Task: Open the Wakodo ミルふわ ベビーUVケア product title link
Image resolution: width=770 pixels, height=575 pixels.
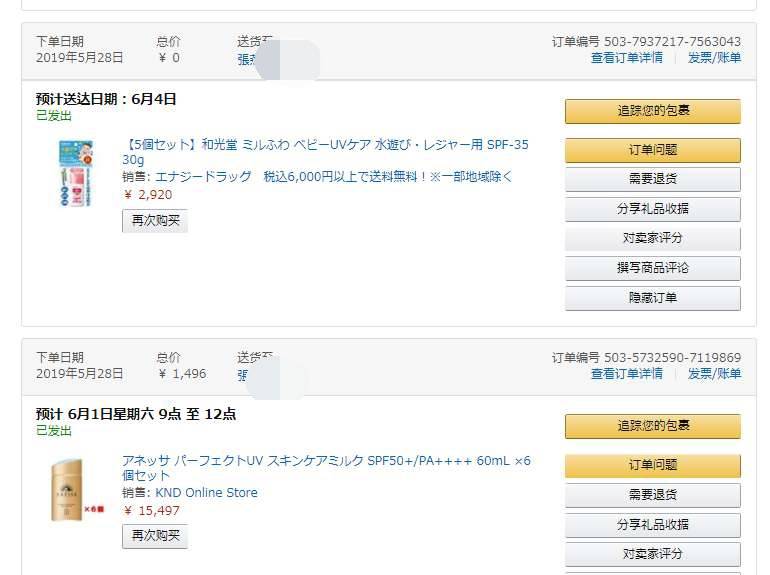Action: pos(325,152)
